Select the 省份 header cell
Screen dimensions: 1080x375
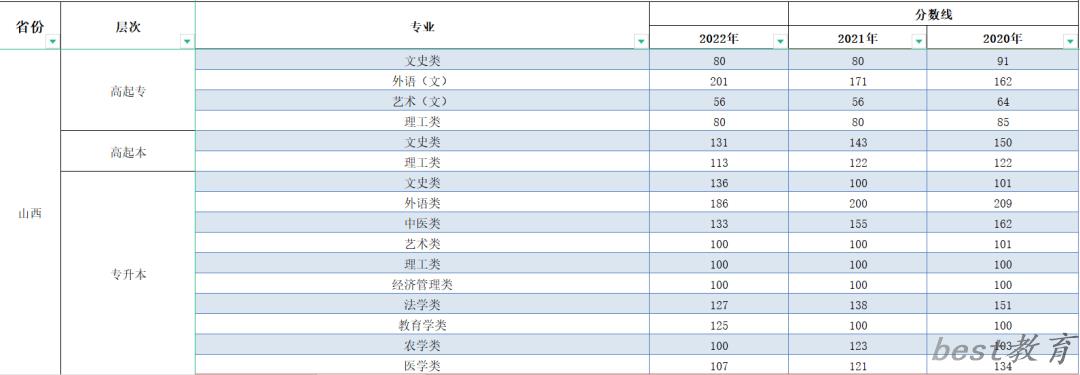(30, 26)
